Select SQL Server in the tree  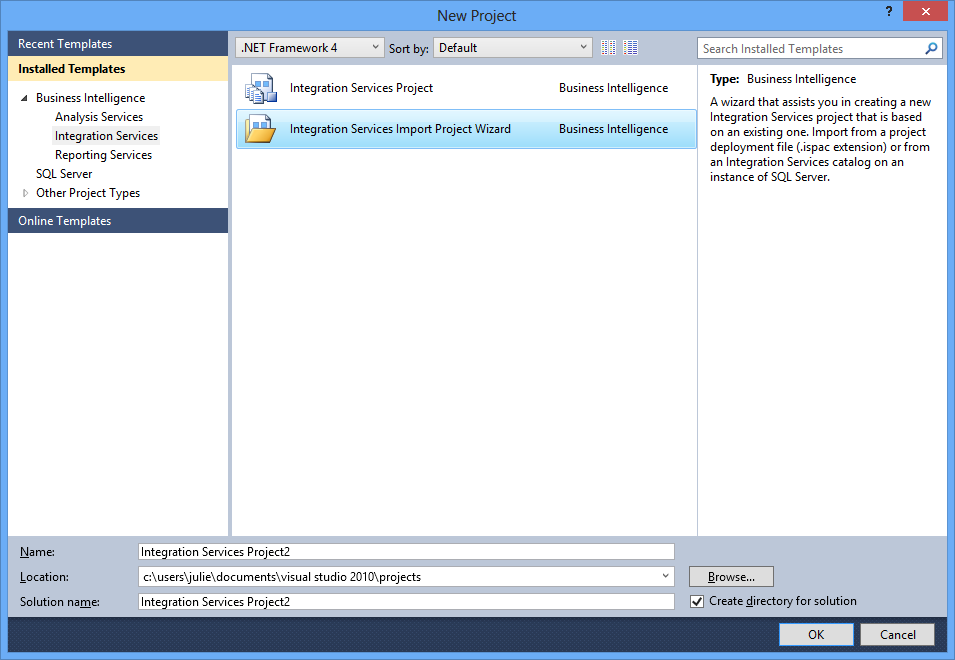[x=64, y=174]
